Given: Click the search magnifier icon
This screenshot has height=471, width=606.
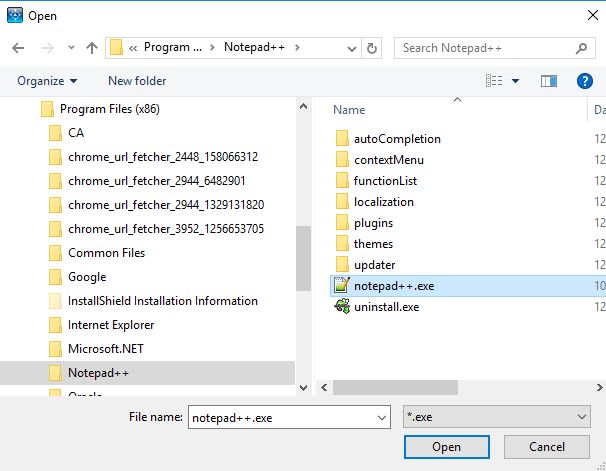Looking at the screenshot, I should (581, 48).
